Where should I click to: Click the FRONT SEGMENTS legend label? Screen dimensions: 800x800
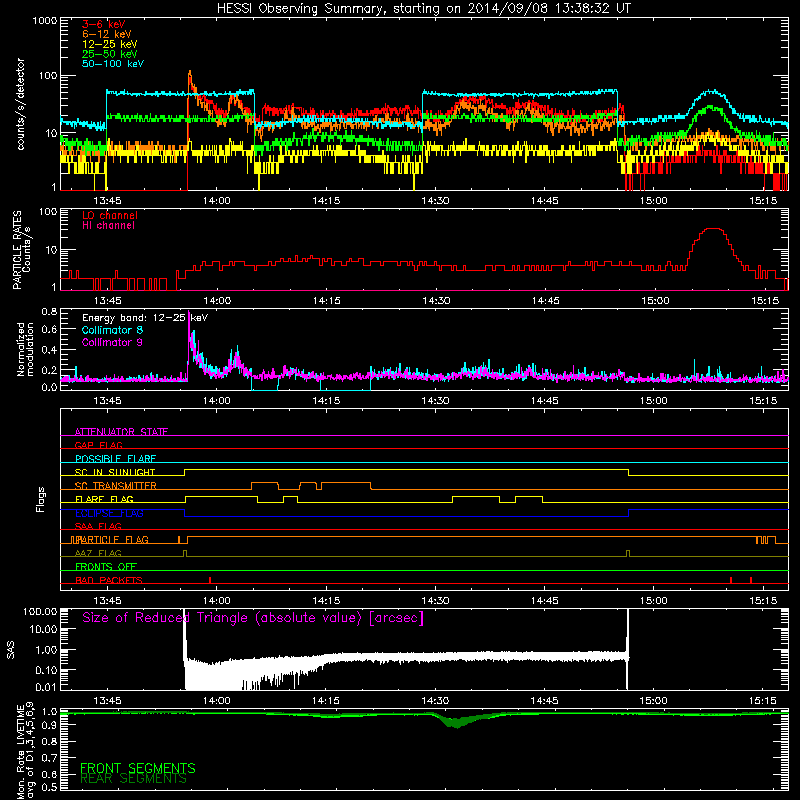pyautogui.click(x=138, y=768)
